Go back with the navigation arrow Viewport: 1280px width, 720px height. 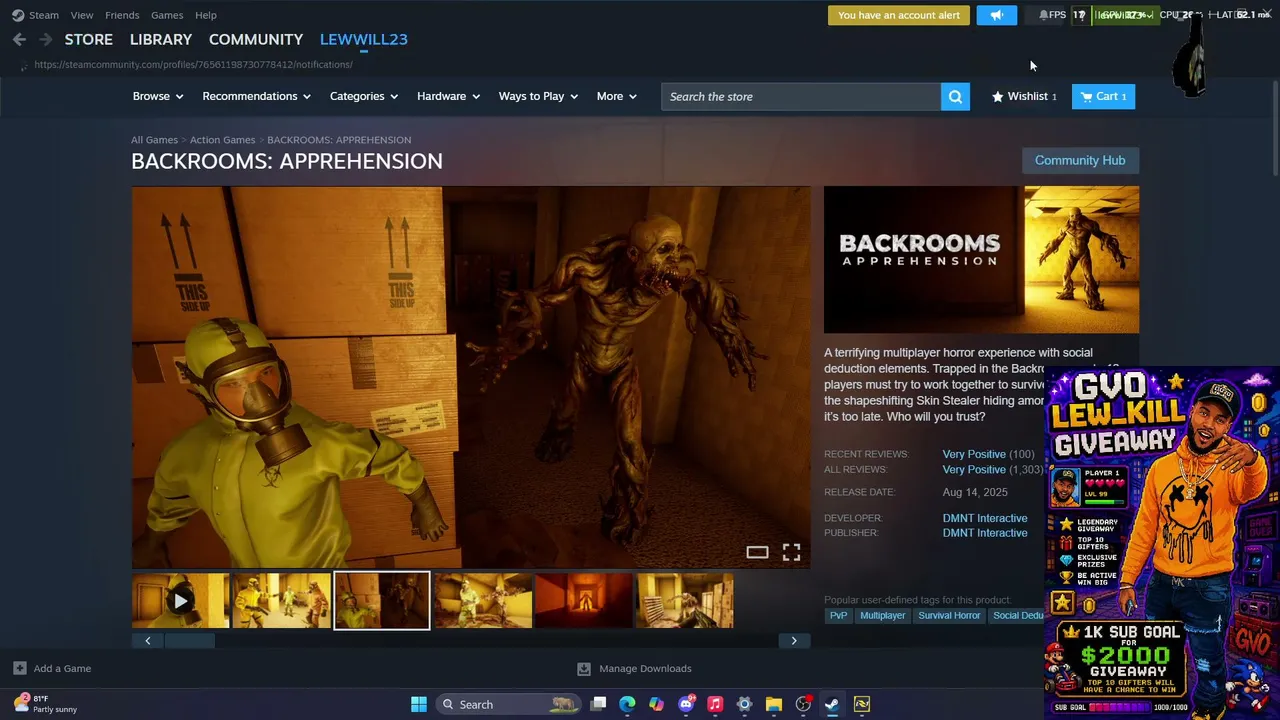point(19,39)
